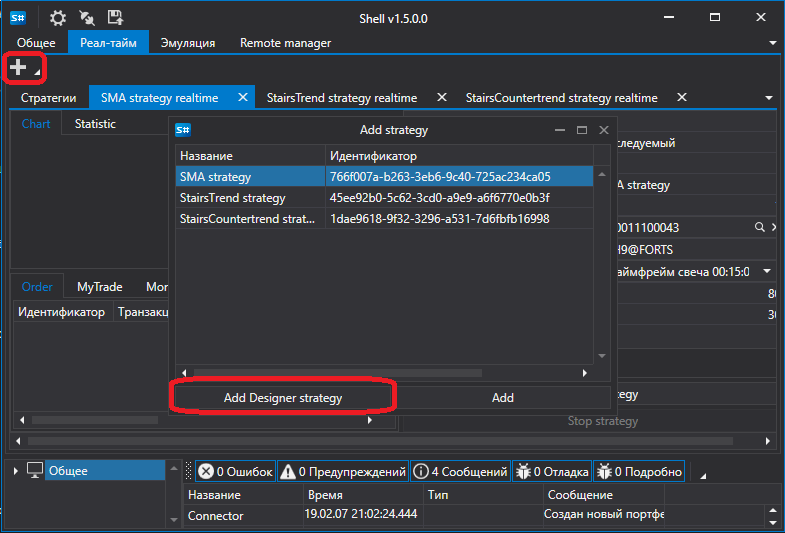785x533 pixels.
Task: Click the Тип column header in log
Action: 484,495
